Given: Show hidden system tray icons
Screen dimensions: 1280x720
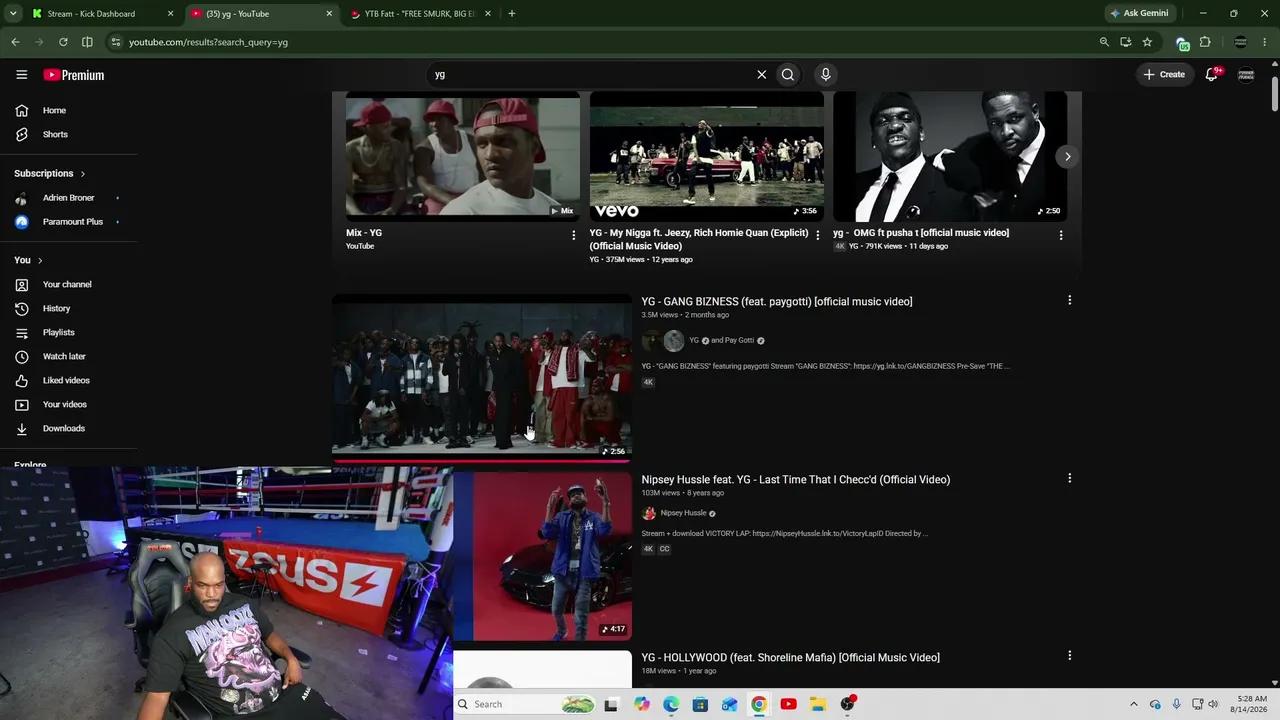Looking at the screenshot, I should tap(1133, 704).
